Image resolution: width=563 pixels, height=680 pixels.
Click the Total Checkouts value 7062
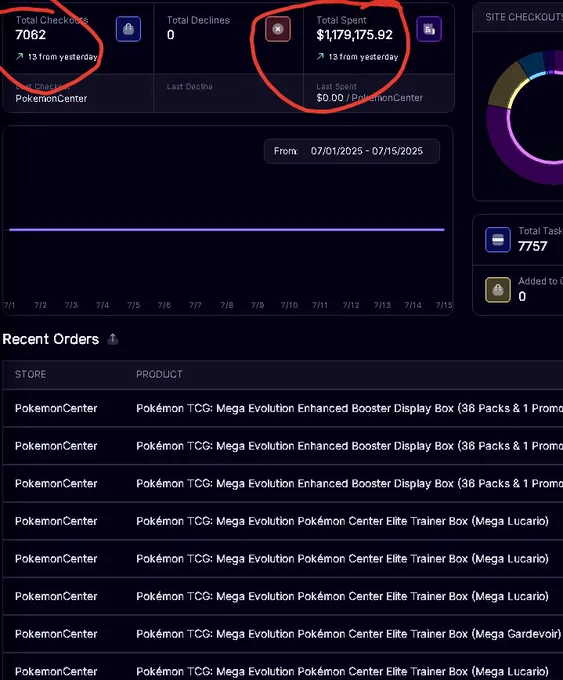(x=30, y=35)
